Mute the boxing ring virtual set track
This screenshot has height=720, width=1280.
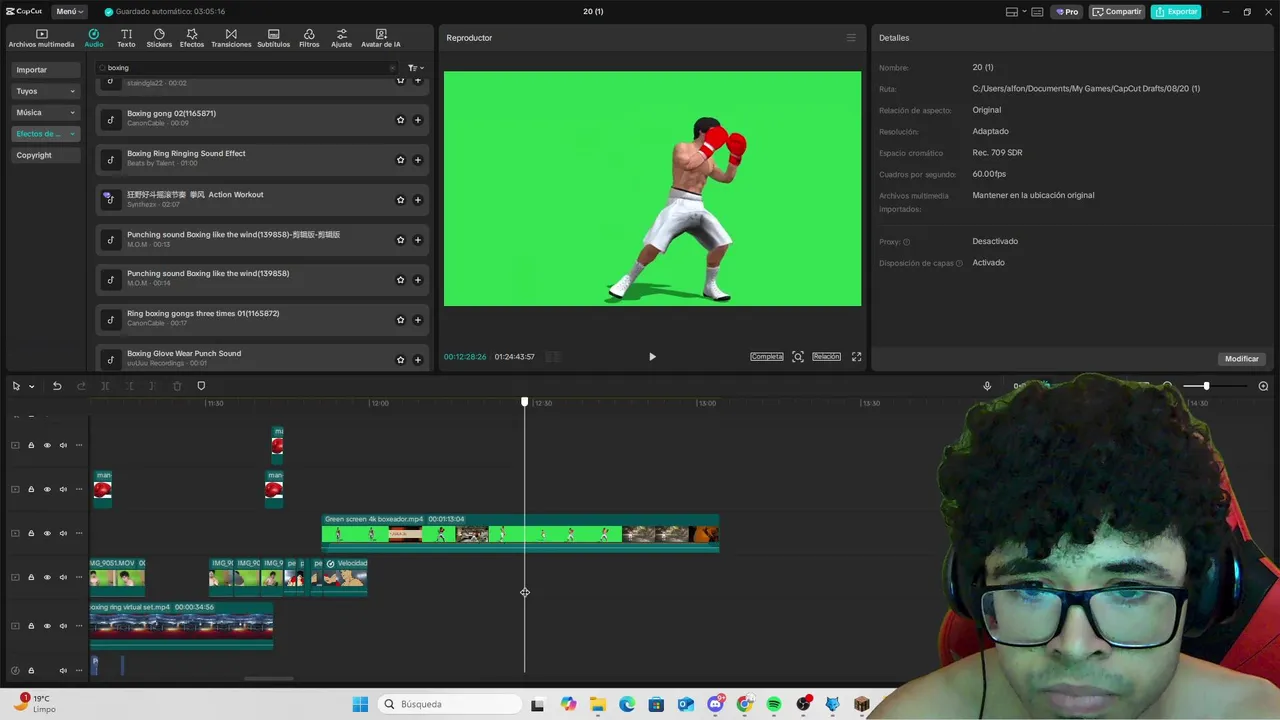[x=63, y=626]
